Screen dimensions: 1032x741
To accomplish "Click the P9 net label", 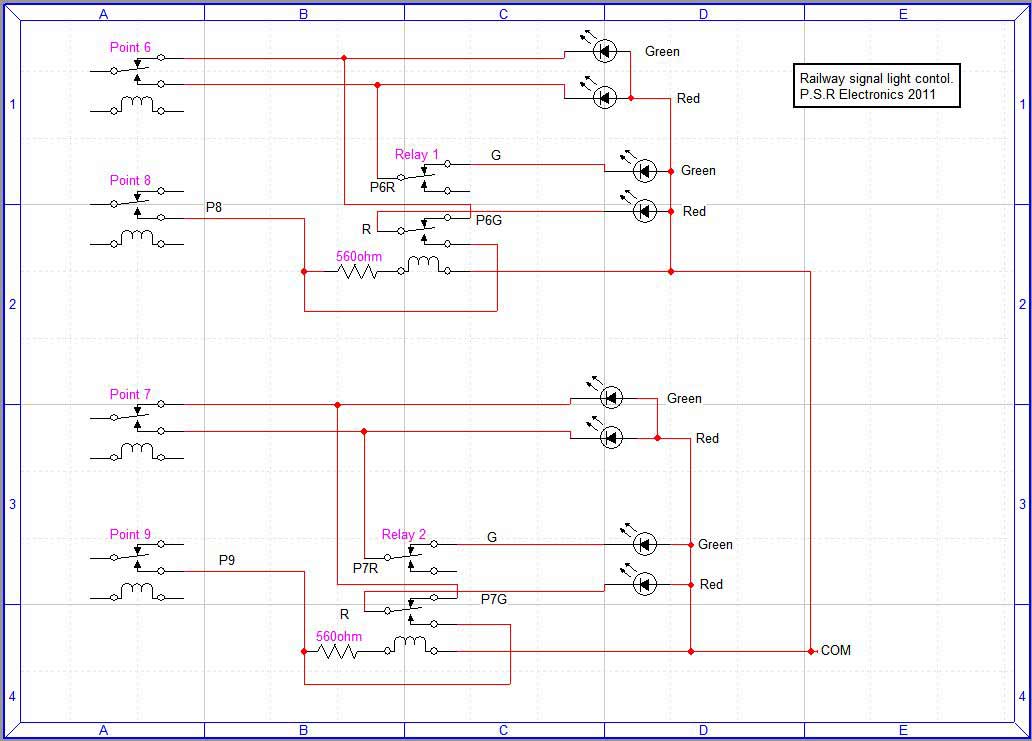I will [x=227, y=560].
